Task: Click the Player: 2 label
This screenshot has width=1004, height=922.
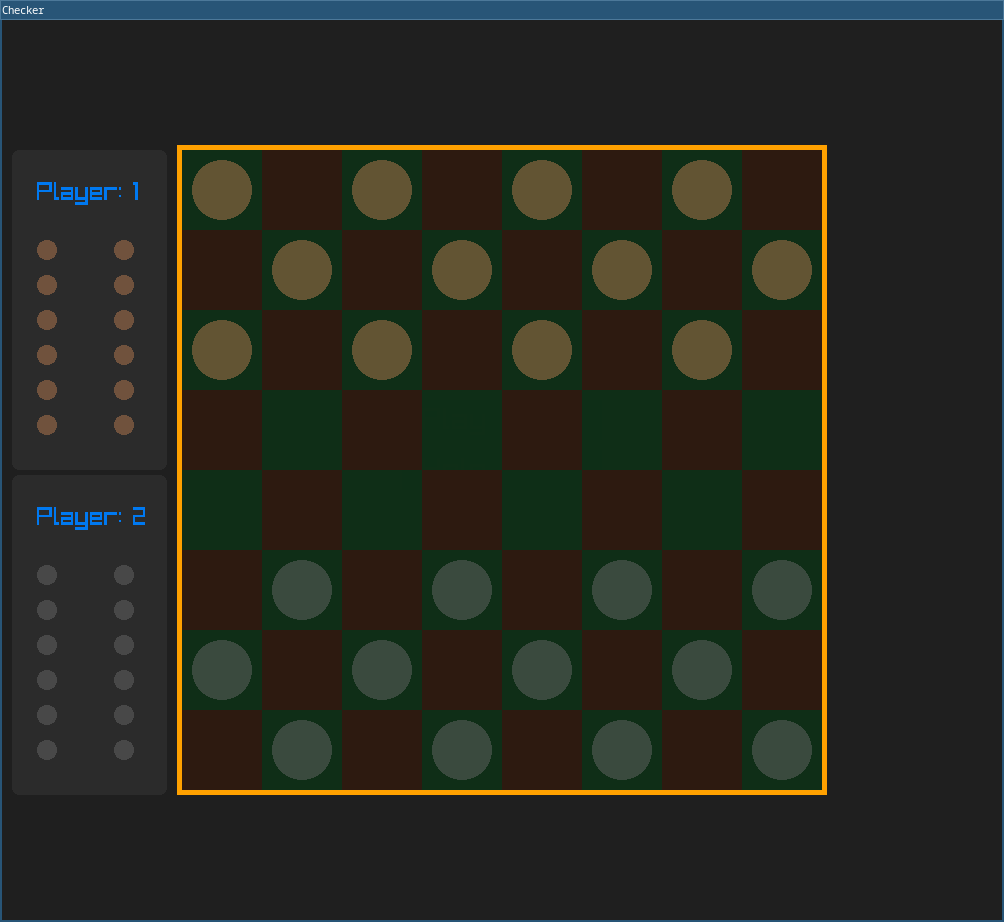Action: coord(91,517)
